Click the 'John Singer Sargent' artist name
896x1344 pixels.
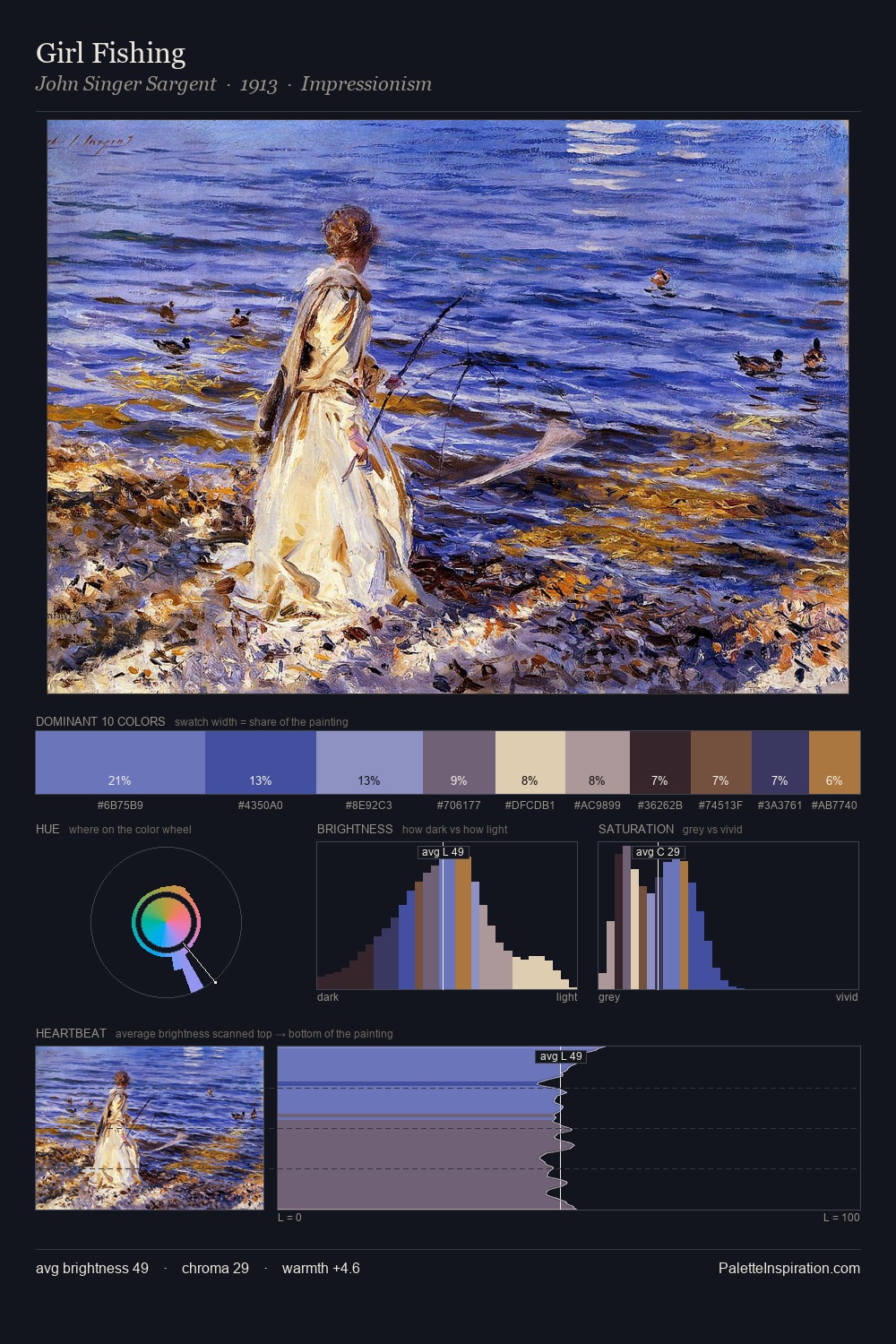point(125,84)
